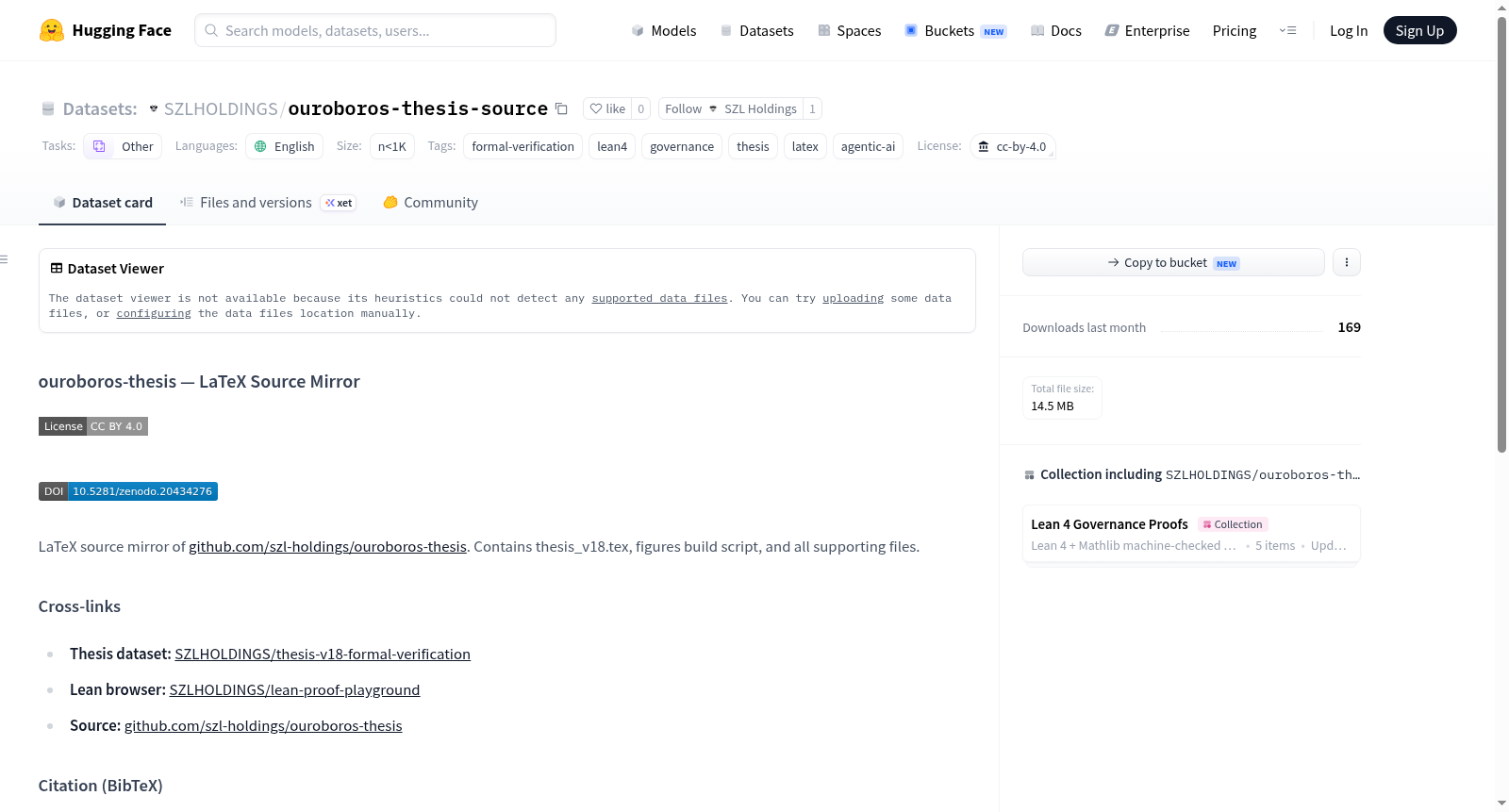Click the Hugging Face logo icon
Screen dimensions: 1509x812
[x=51, y=30]
